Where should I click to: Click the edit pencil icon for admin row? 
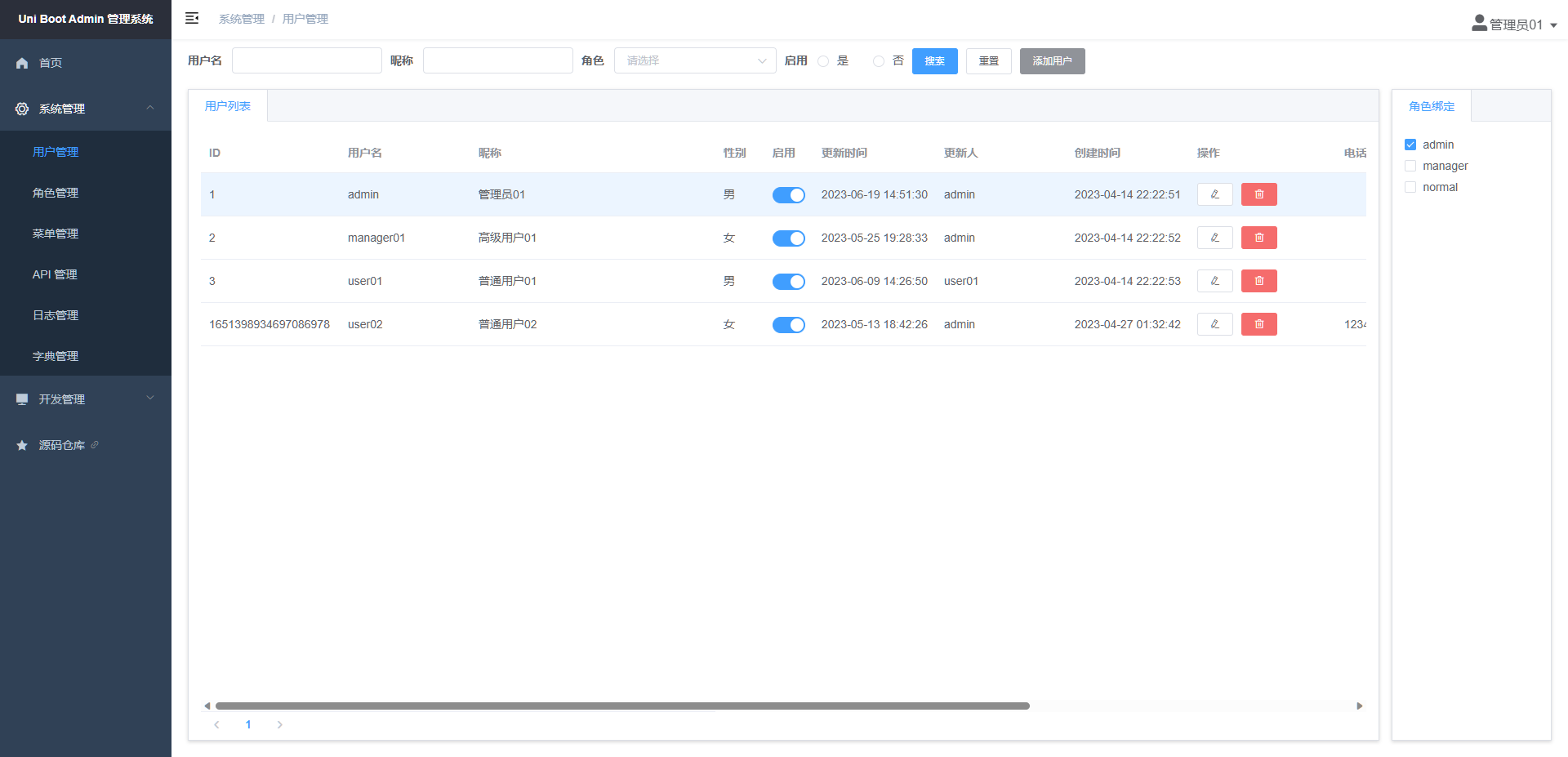[1214, 194]
